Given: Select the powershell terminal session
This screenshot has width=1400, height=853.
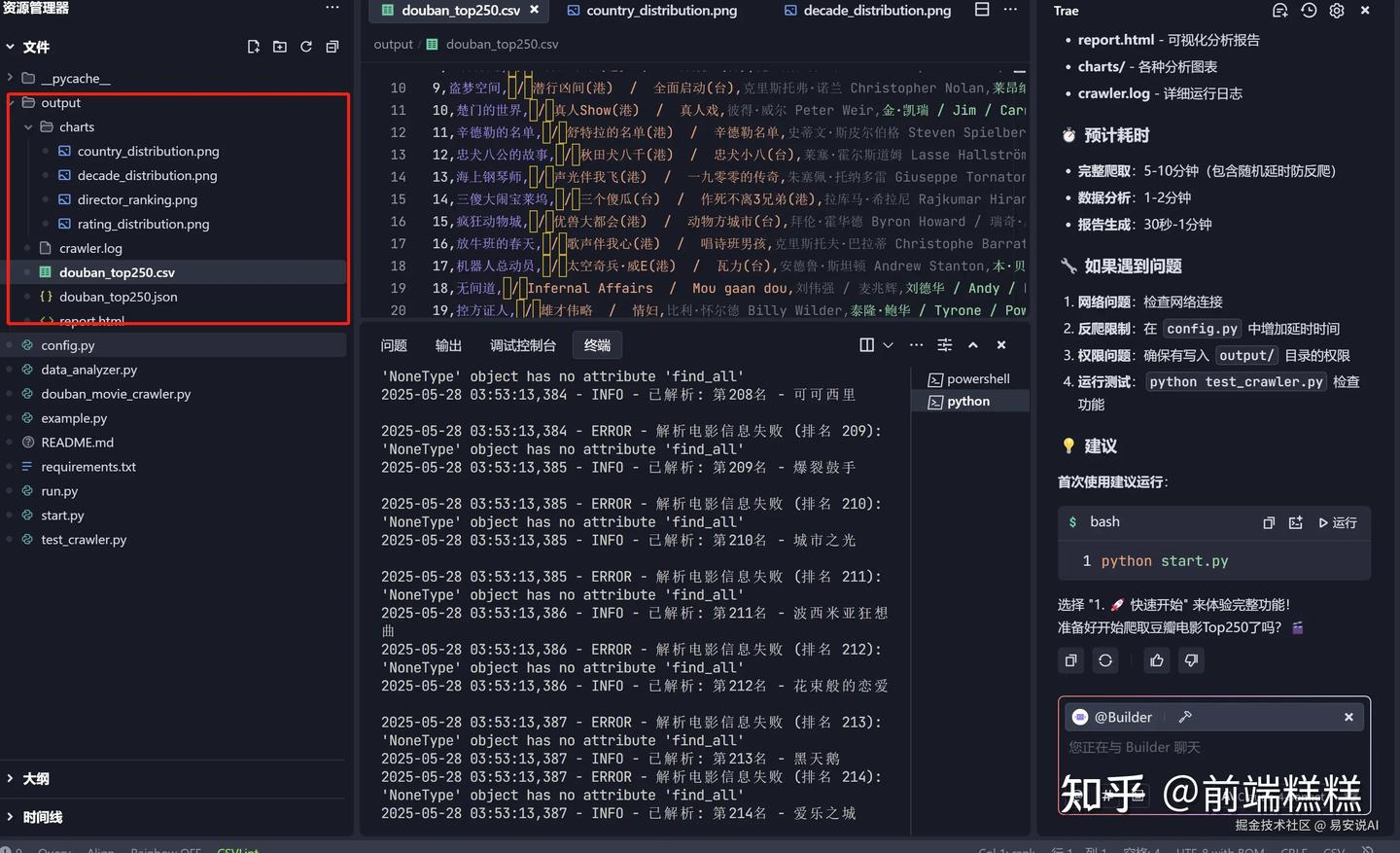Looking at the screenshot, I should (x=977, y=379).
